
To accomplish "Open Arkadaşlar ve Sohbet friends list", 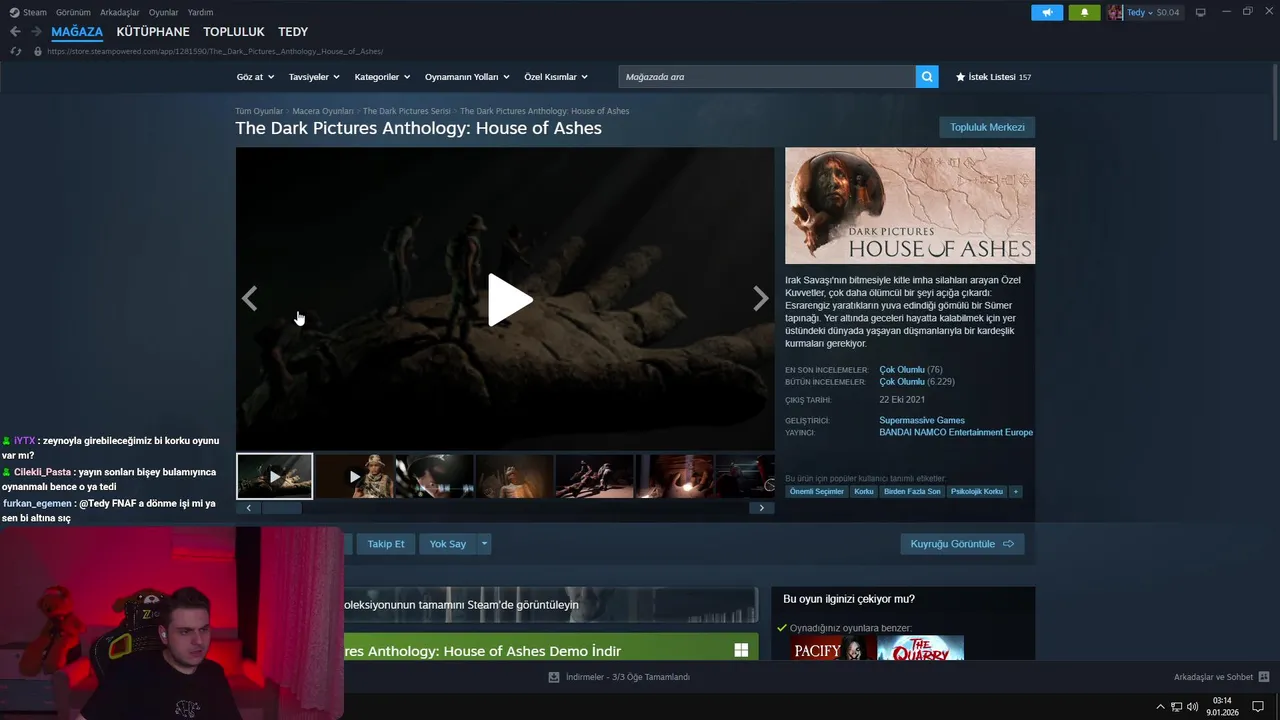I will coord(1221,677).
